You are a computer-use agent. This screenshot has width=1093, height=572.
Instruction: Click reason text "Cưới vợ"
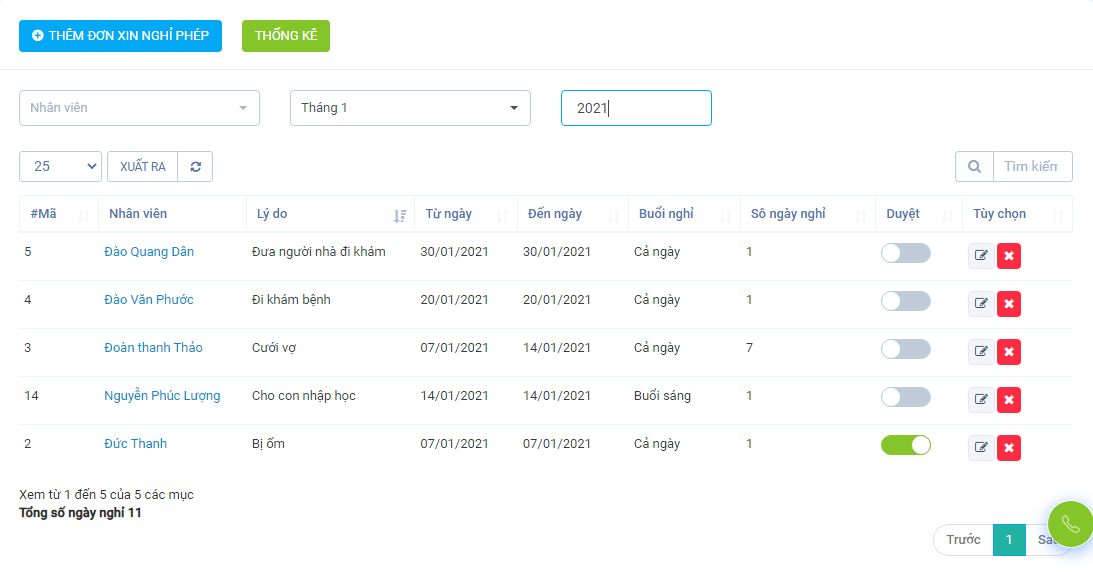click(274, 348)
